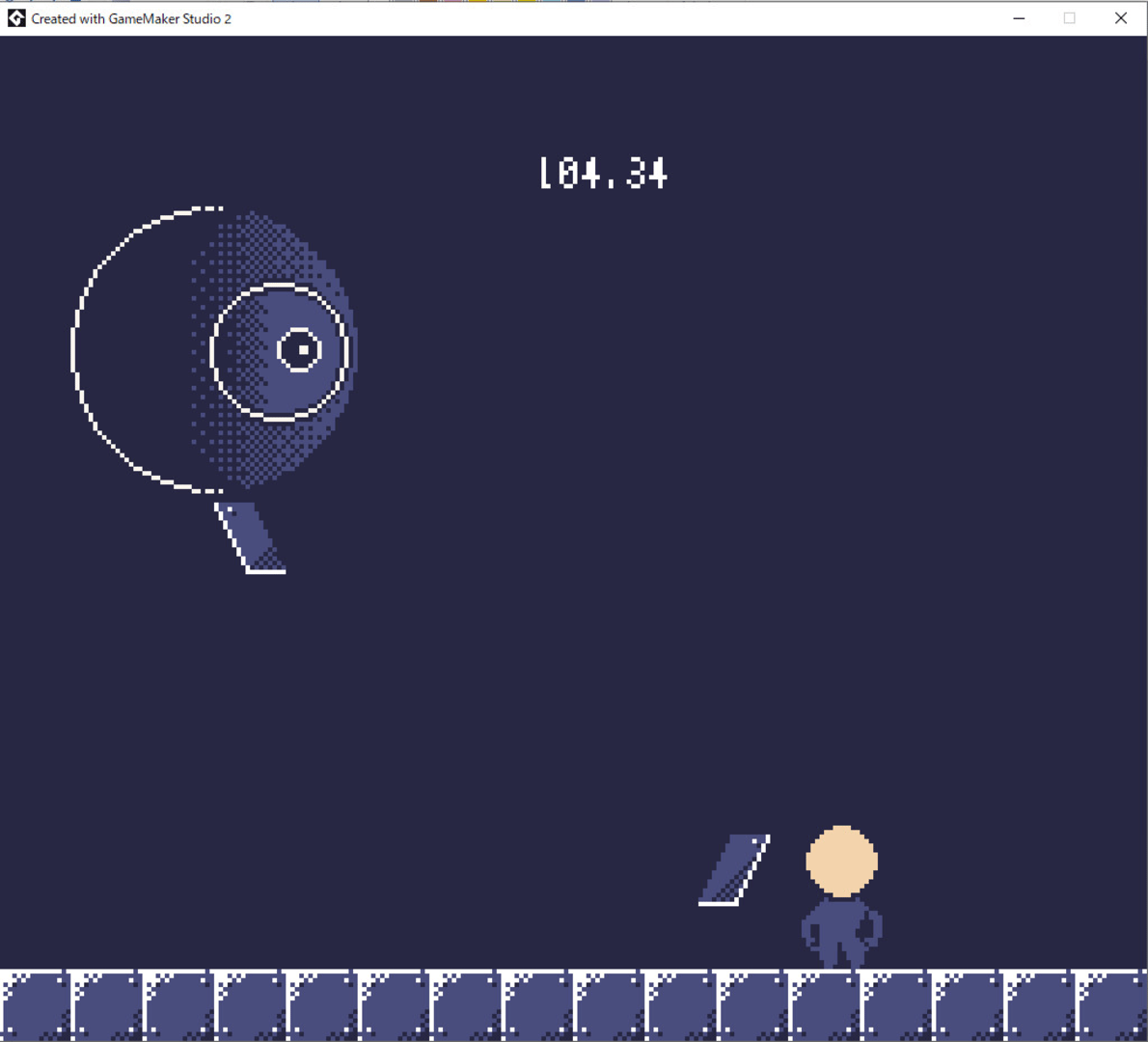The height and width of the screenshot is (1042, 1148).
Task: Click the slanted shard beside the player
Action: (x=735, y=870)
